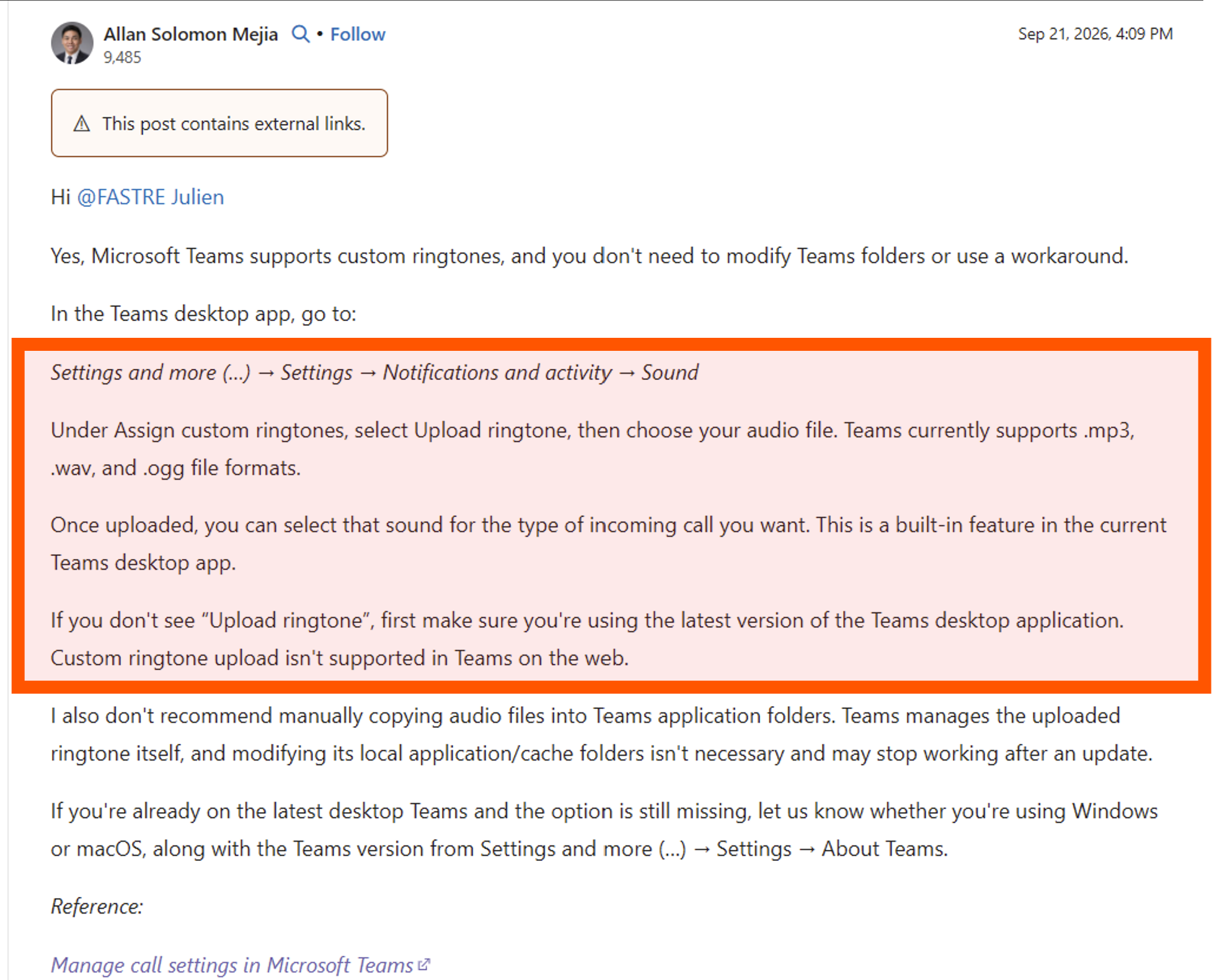Follow Allan Solomon Mejia
This screenshot has height=980, width=1212.
(x=358, y=34)
